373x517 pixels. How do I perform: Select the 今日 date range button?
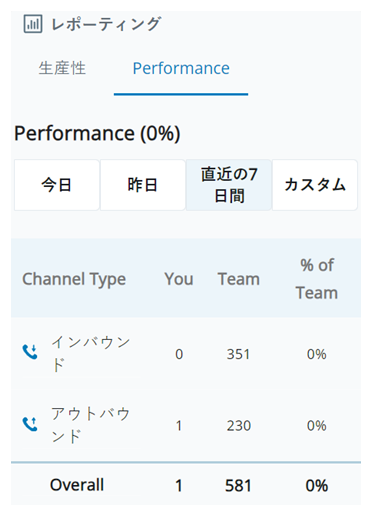pos(57,185)
